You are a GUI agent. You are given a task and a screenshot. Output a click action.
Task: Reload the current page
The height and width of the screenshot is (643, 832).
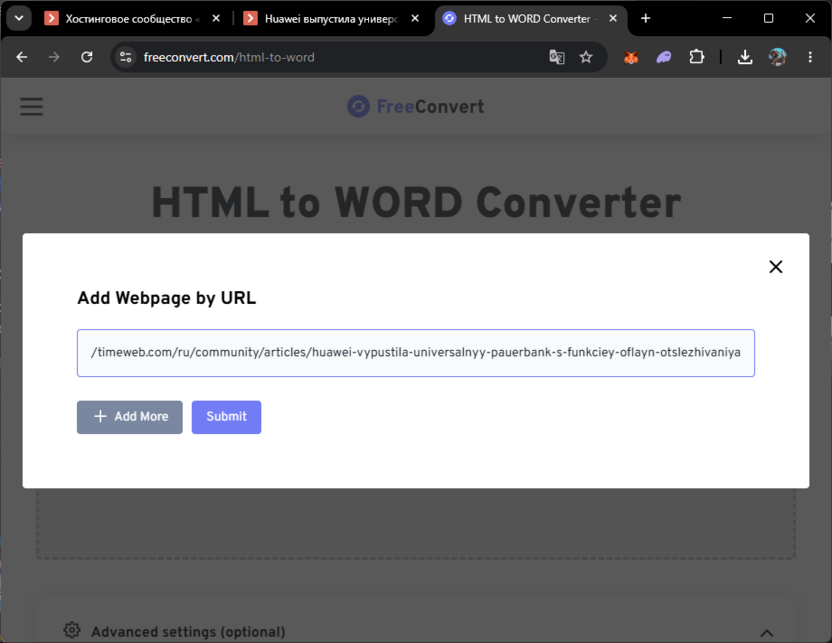(x=87, y=57)
